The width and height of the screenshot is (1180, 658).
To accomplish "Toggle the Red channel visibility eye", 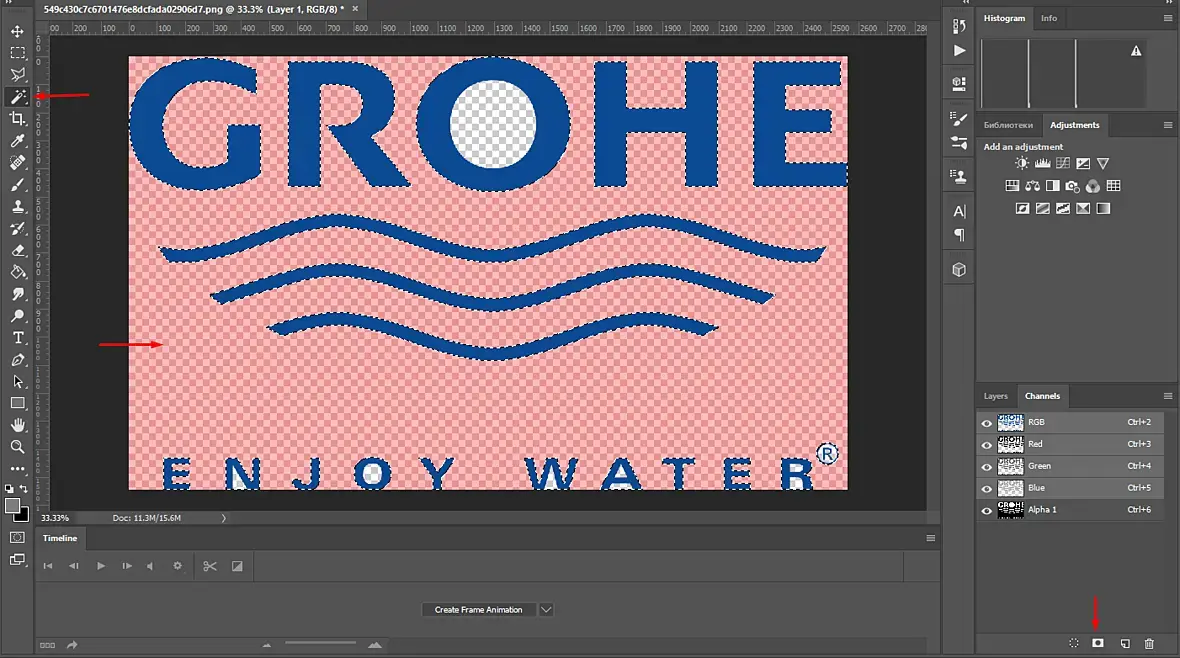I will pyautogui.click(x=987, y=445).
